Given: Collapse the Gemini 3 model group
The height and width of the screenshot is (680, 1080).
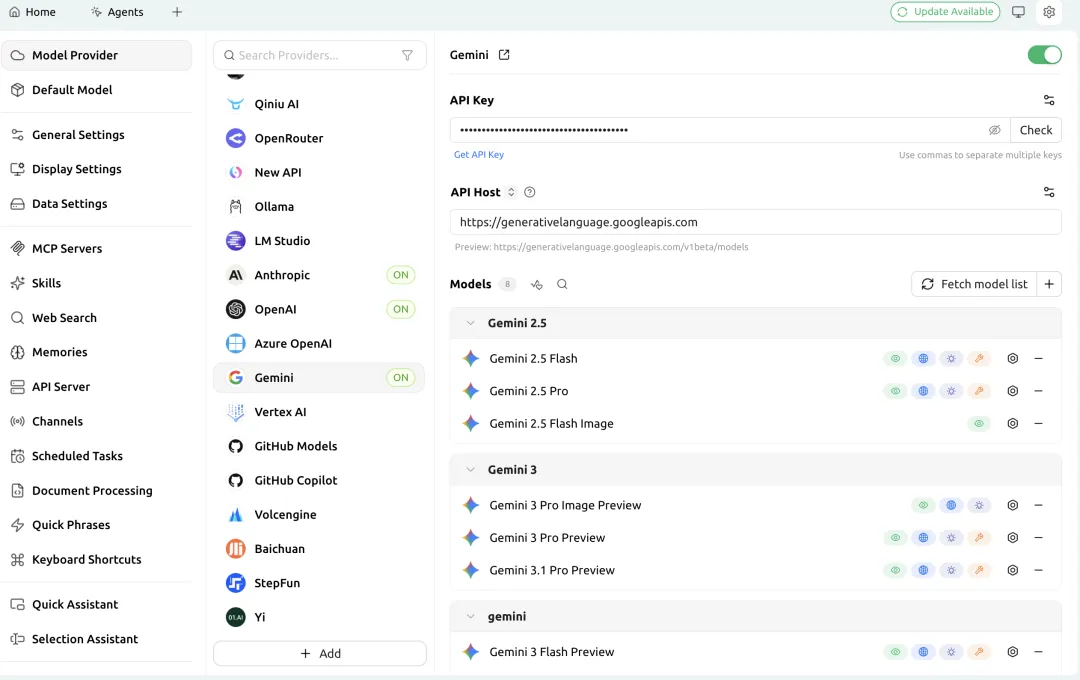Looking at the screenshot, I should 470,470.
